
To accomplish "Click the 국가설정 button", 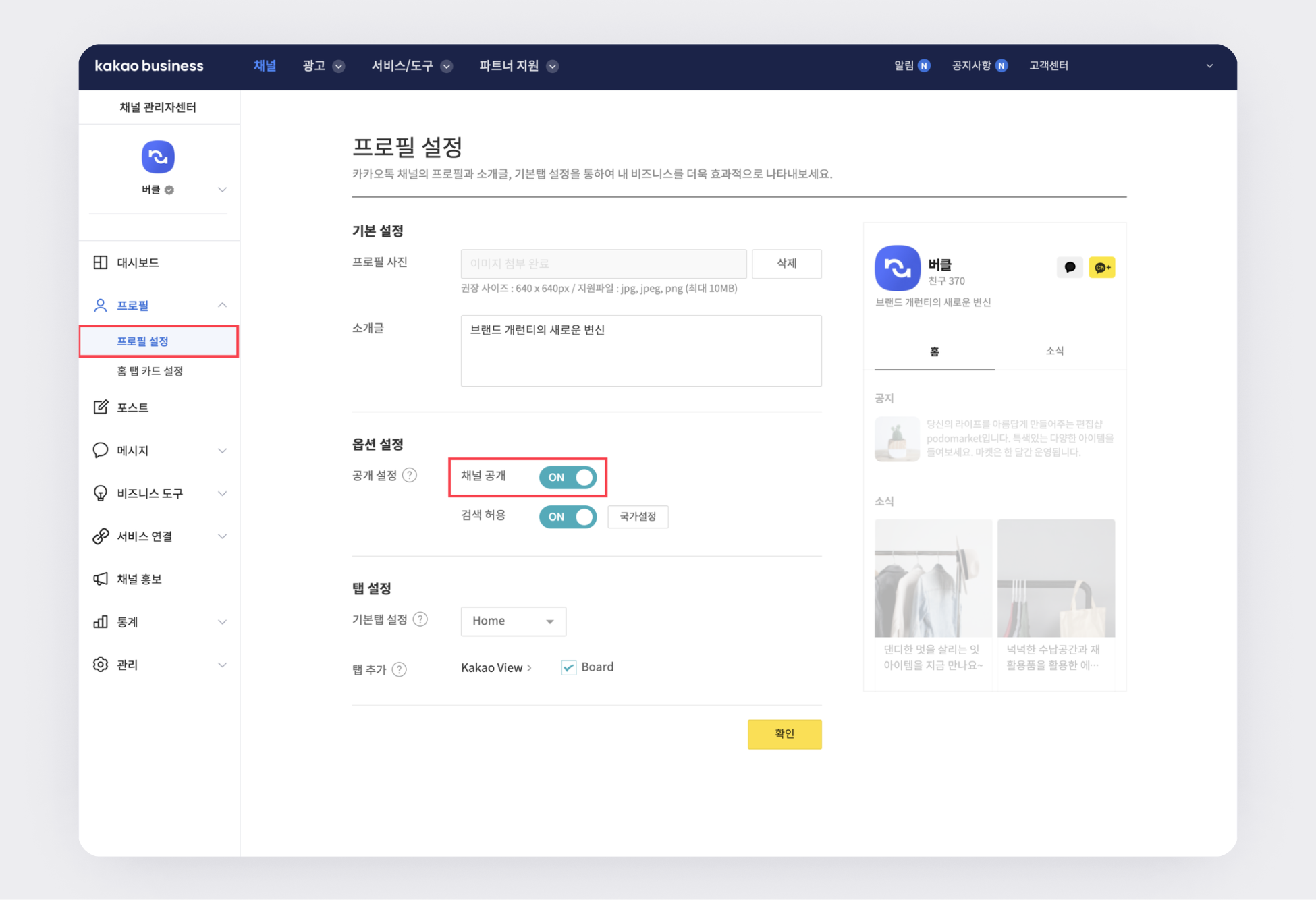I will (638, 517).
